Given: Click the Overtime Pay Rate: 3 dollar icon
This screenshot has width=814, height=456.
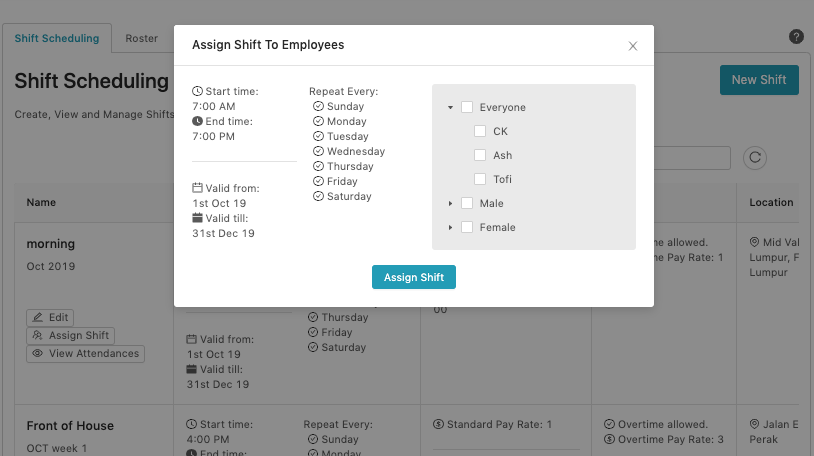Looking at the screenshot, I should tap(609, 439).
